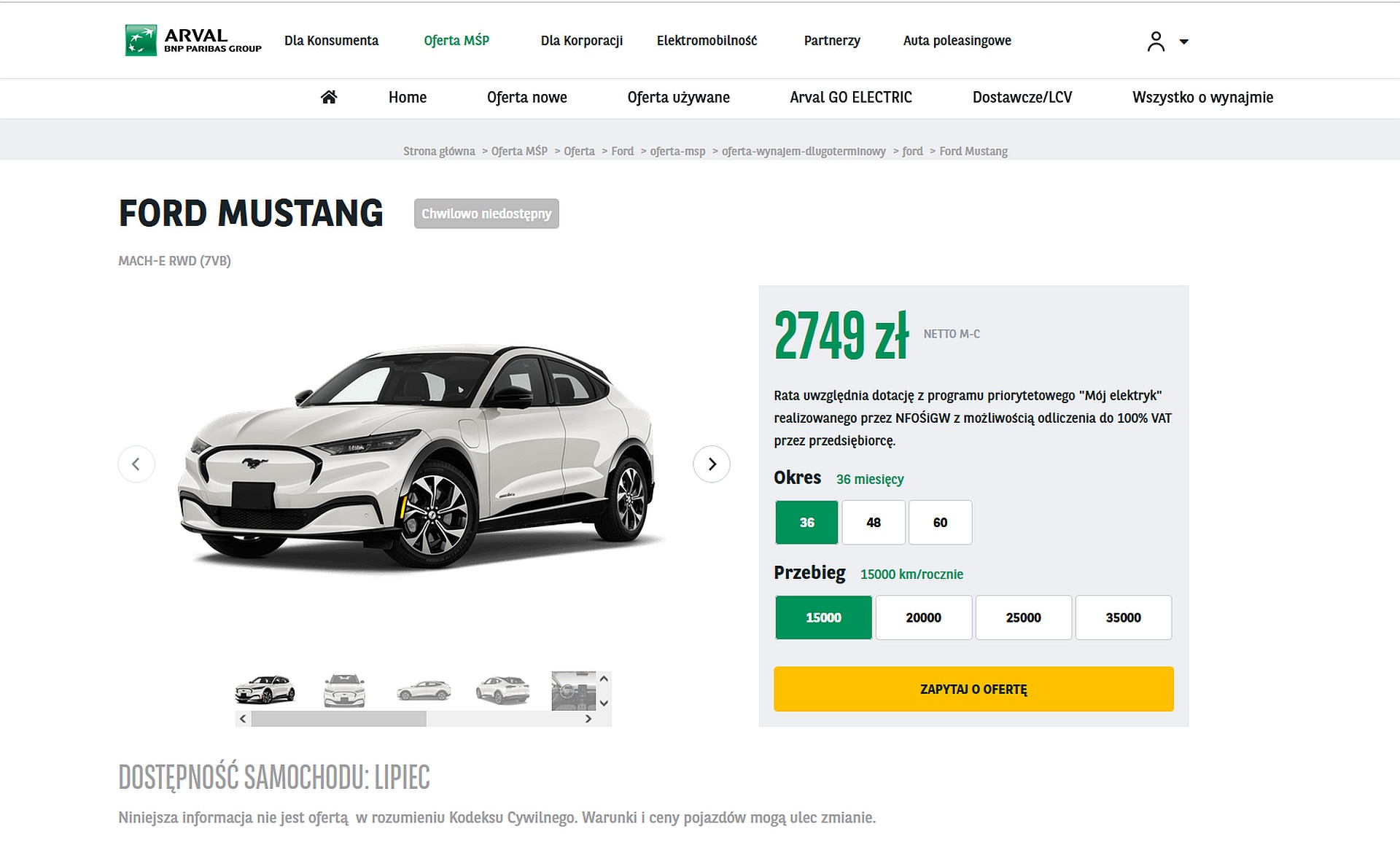1400x850 pixels.
Task: Open Oferta używane tab
Action: point(679,97)
